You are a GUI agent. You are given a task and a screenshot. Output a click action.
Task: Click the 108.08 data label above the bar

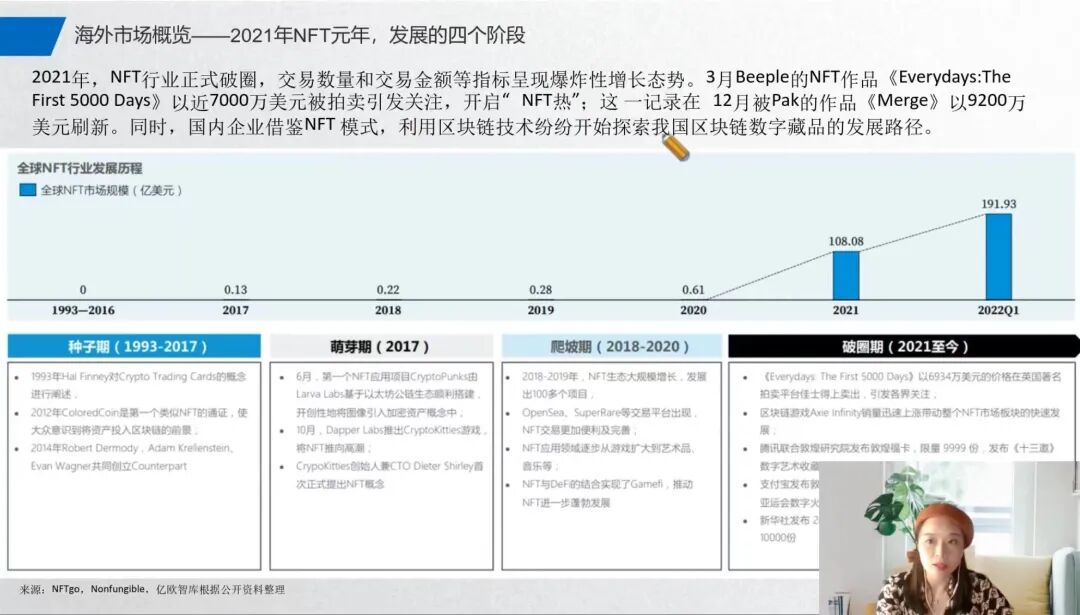pos(847,240)
